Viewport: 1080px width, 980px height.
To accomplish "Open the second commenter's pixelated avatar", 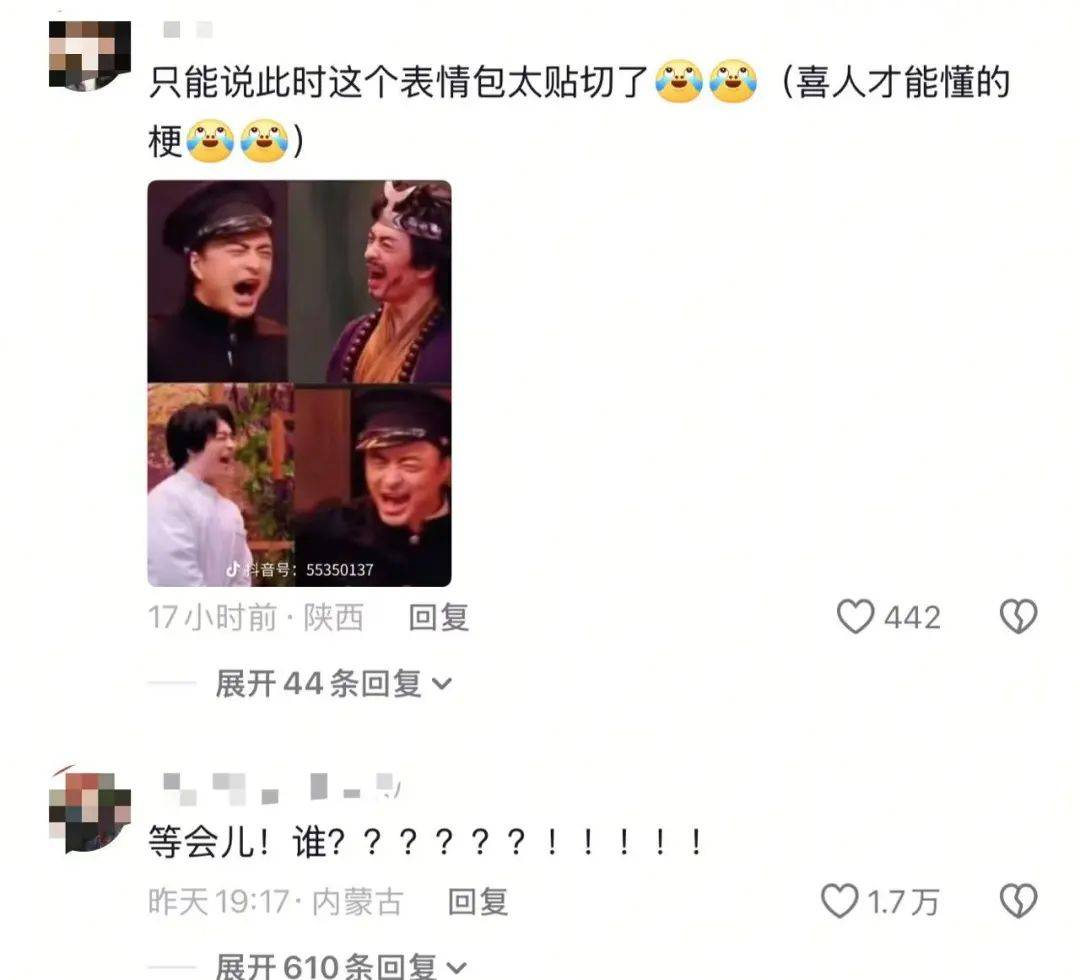I will click(x=90, y=809).
